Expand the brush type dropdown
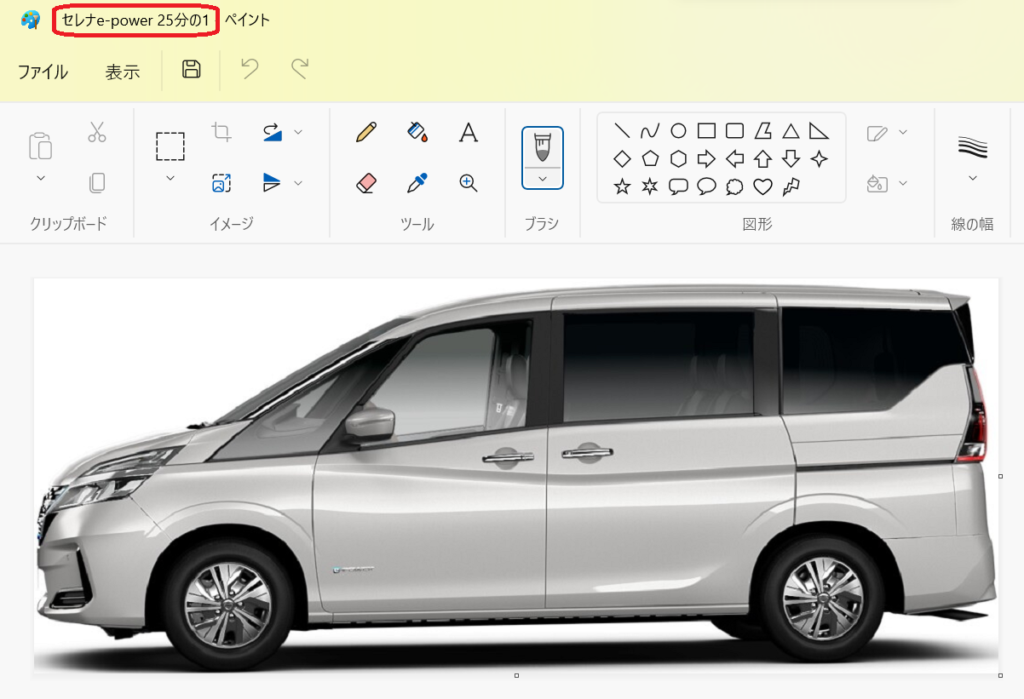Viewport: 1024px width, 699px height. click(x=542, y=178)
